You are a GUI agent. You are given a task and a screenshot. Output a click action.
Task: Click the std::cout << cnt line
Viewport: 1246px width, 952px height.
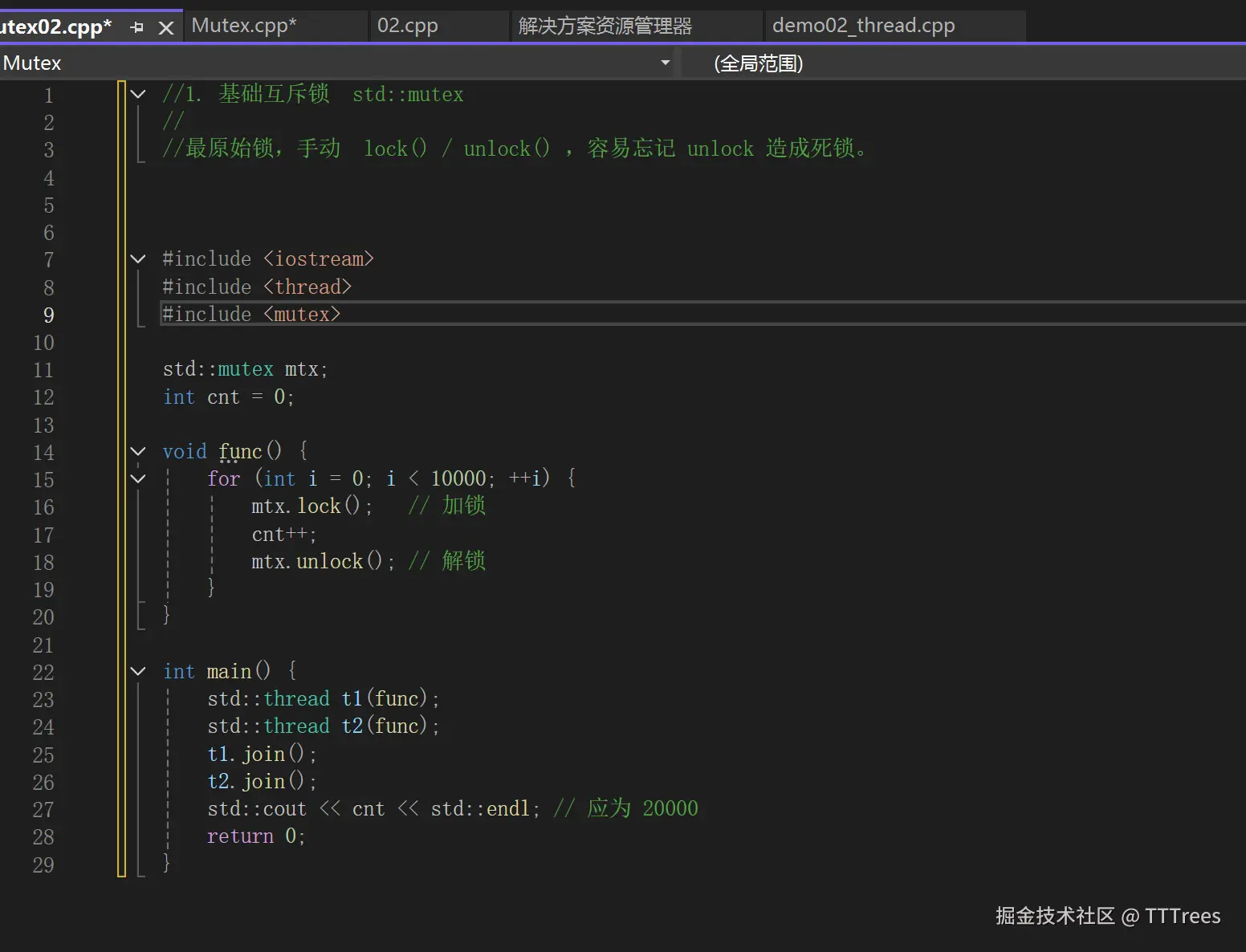374,808
